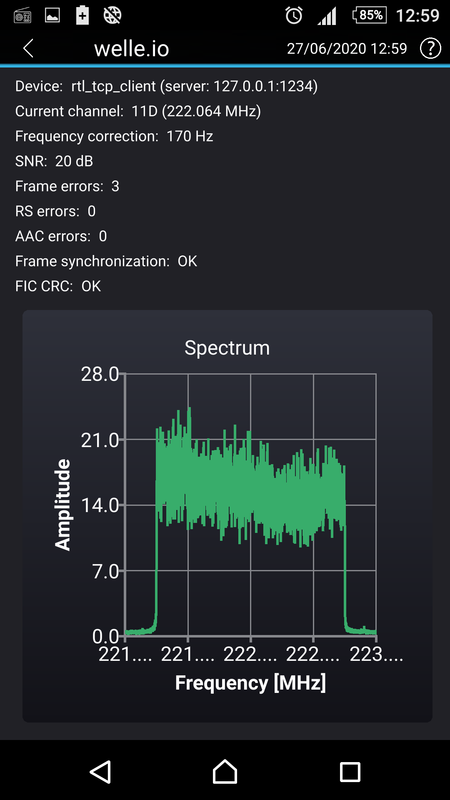
Task: Tap the Frequency [MHz] axis label
Action: pyautogui.click(x=251, y=683)
